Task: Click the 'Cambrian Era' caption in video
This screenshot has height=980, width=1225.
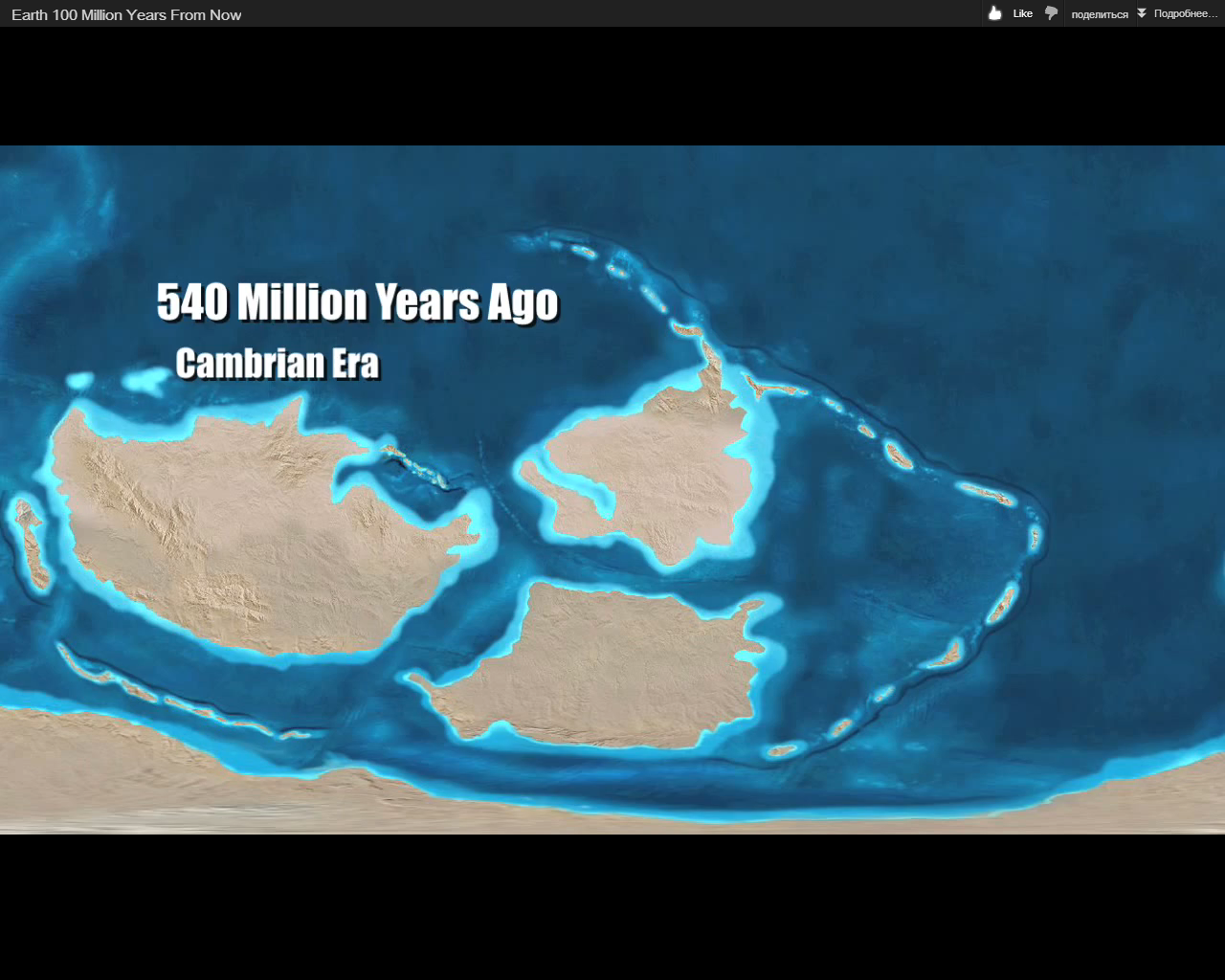Action: pyautogui.click(x=278, y=364)
